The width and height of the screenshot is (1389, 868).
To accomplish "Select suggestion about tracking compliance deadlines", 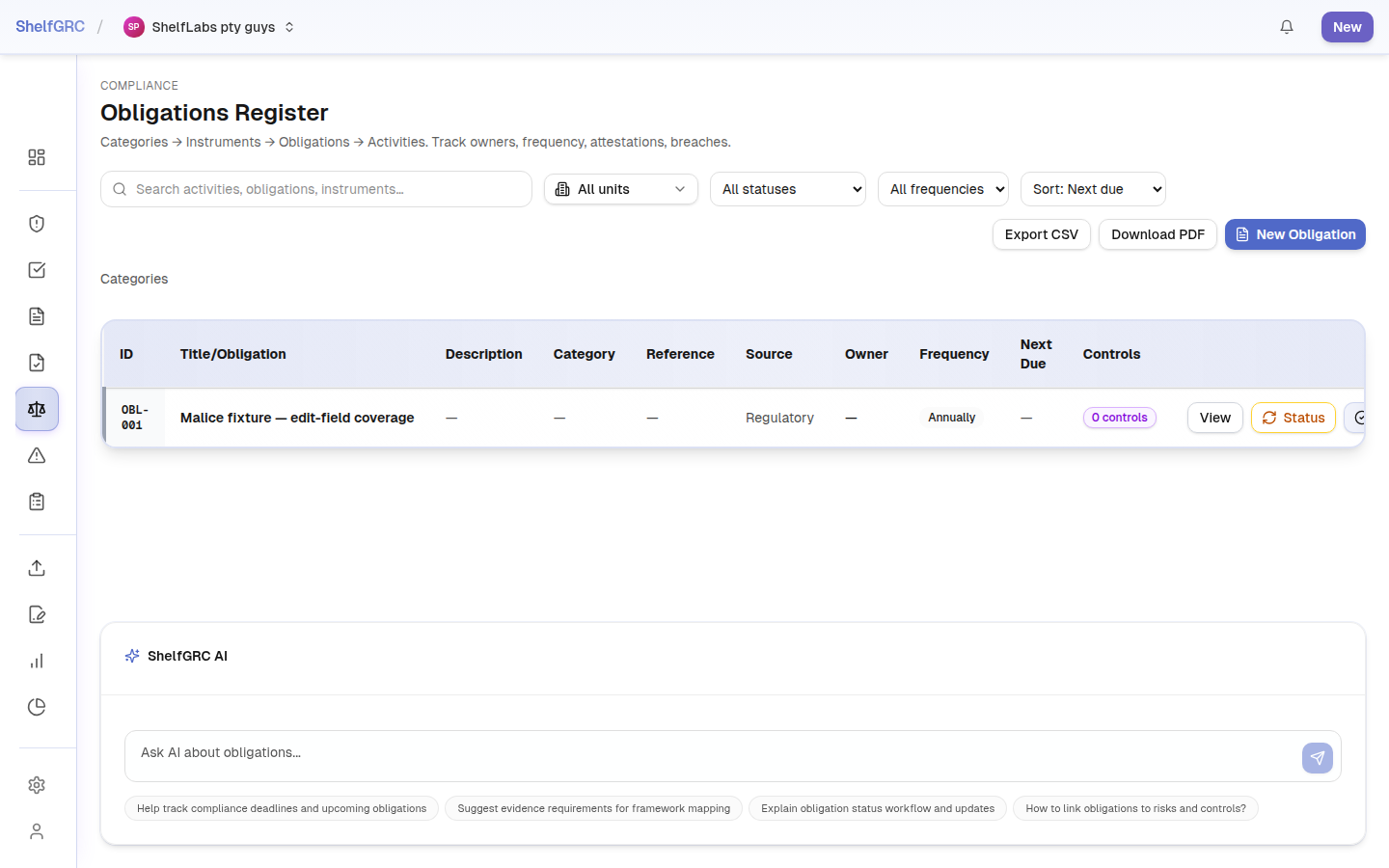I will (x=282, y=808).
